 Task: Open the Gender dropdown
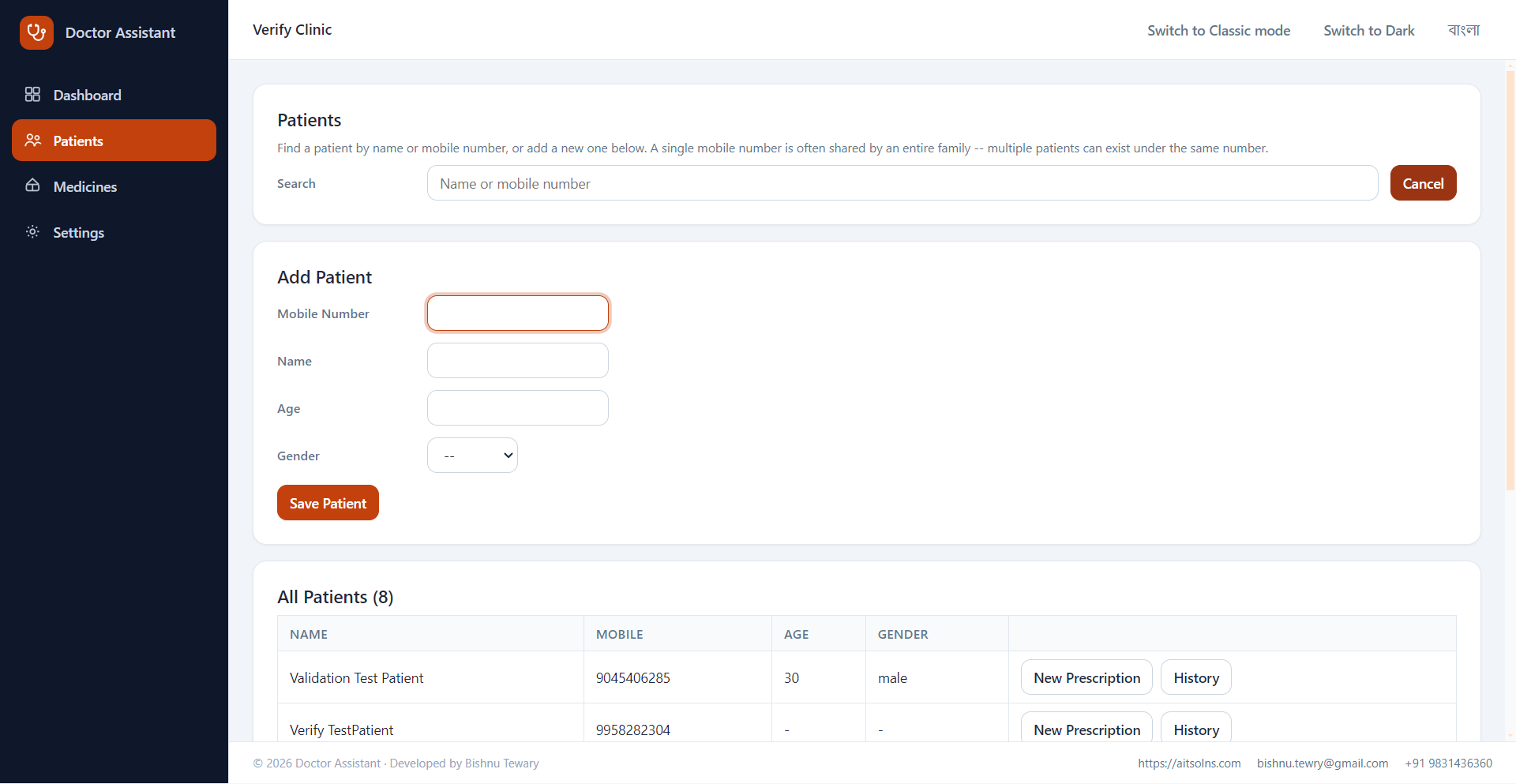472,456
